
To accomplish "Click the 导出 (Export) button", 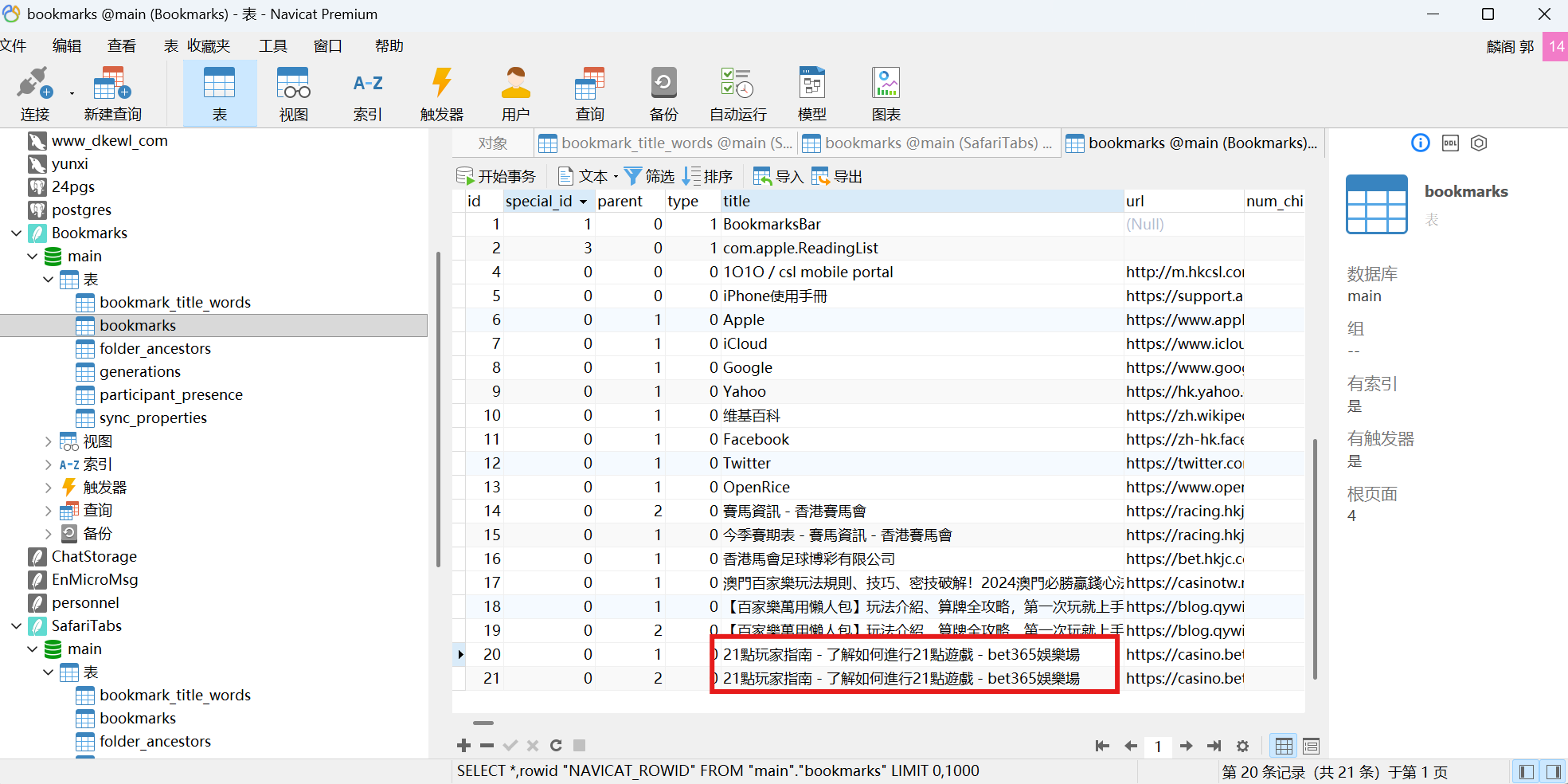I will pyautogui.click(x=838, y=177).
